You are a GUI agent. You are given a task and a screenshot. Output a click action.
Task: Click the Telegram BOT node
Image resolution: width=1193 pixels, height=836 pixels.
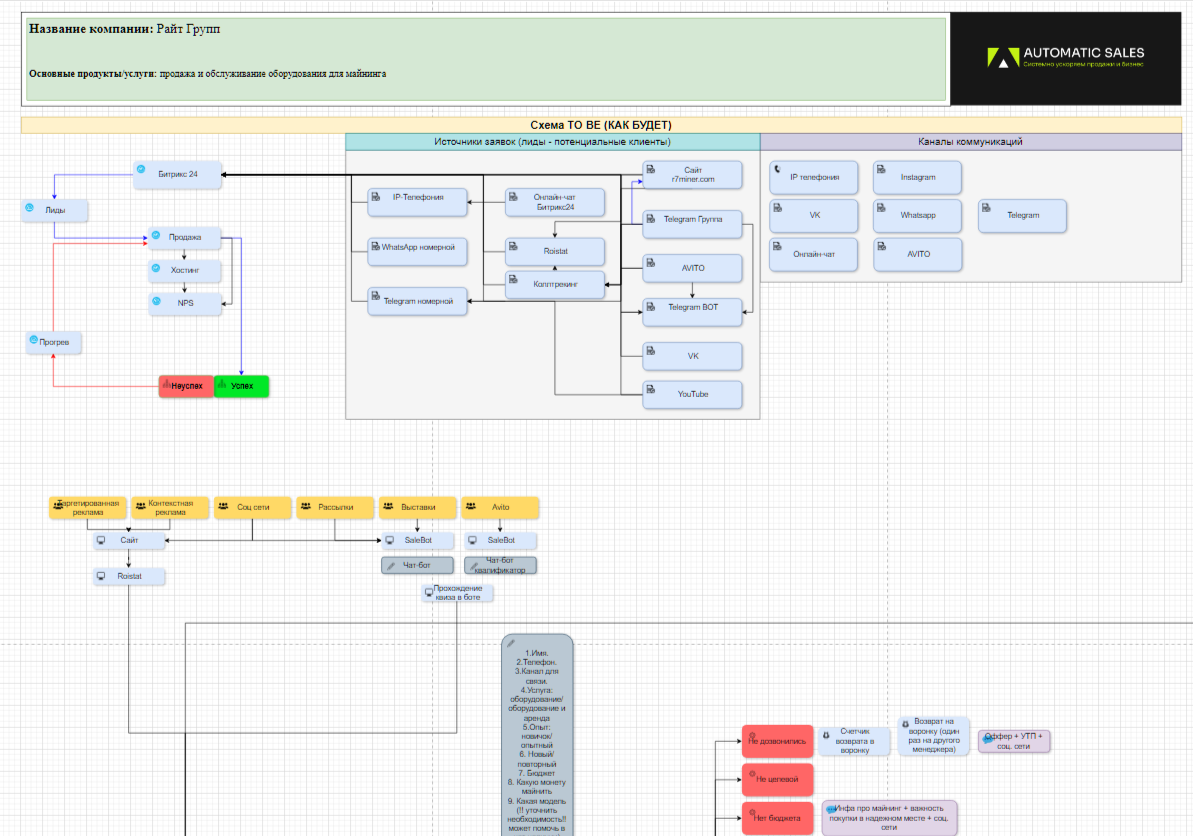coord(692,312)
